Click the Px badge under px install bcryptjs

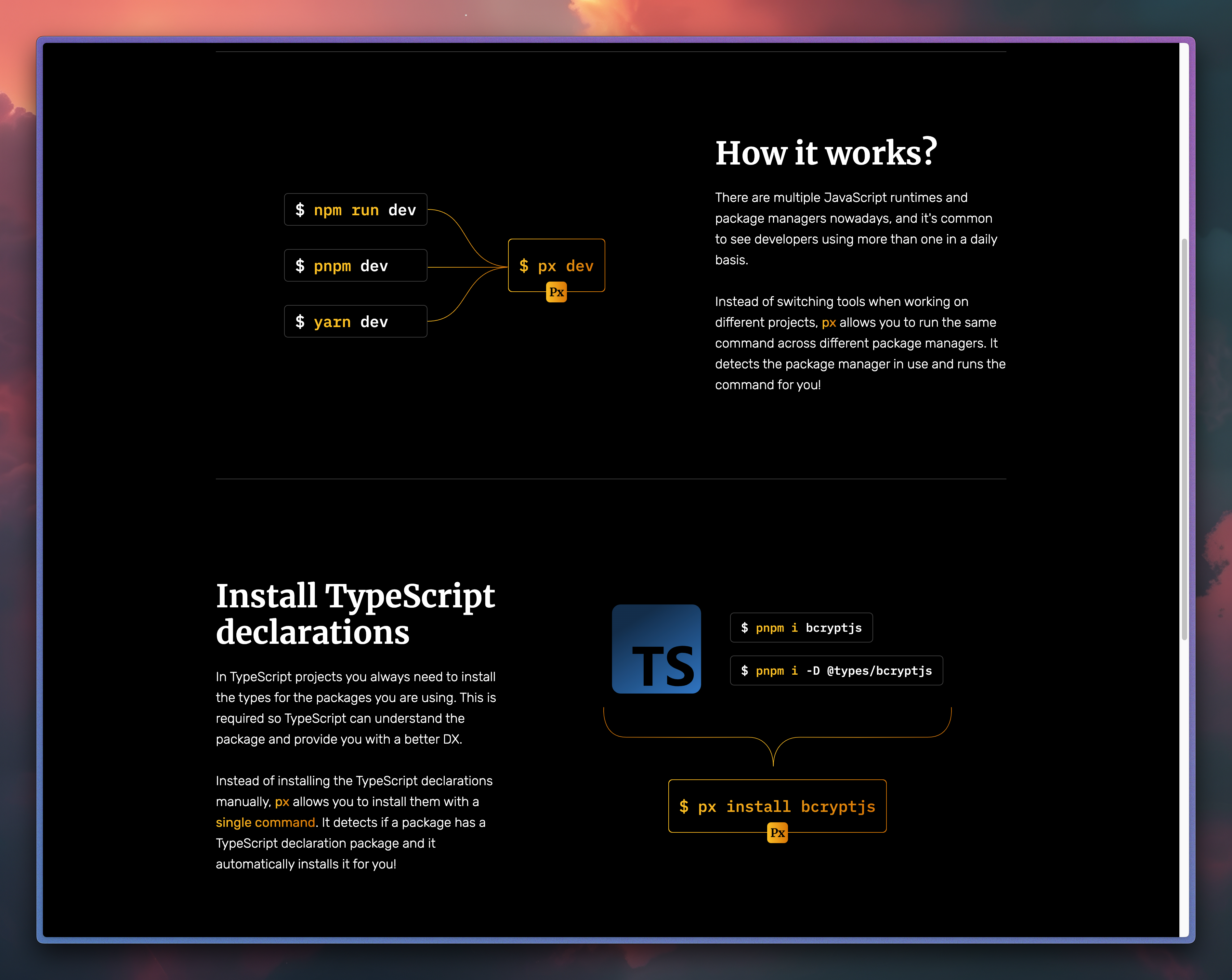[777, 833]
